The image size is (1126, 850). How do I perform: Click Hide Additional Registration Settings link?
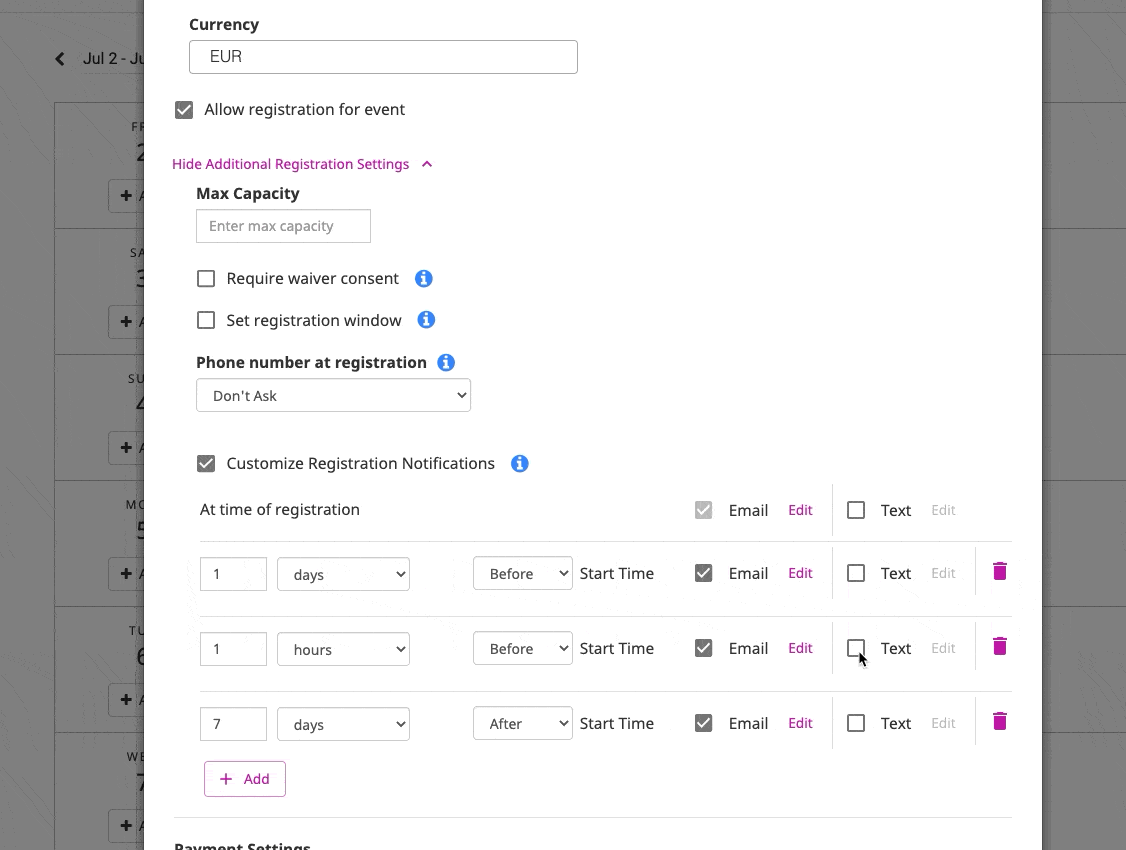coord(290,164)
